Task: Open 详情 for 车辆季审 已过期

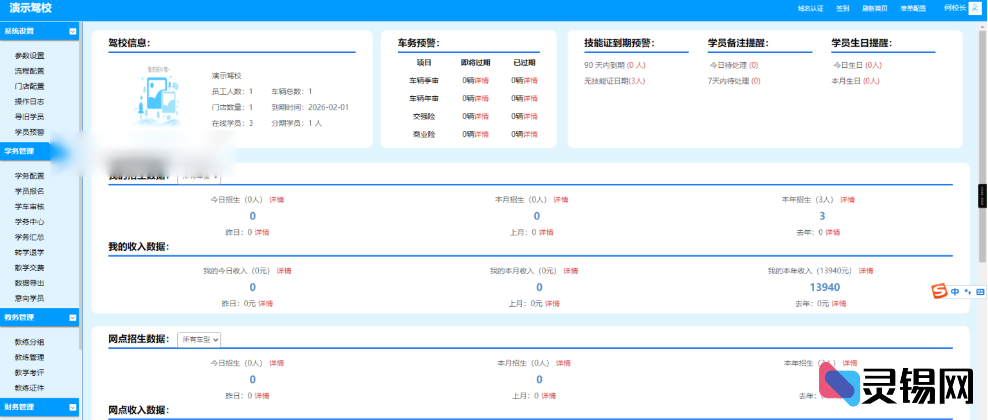Action: (531, 81)
